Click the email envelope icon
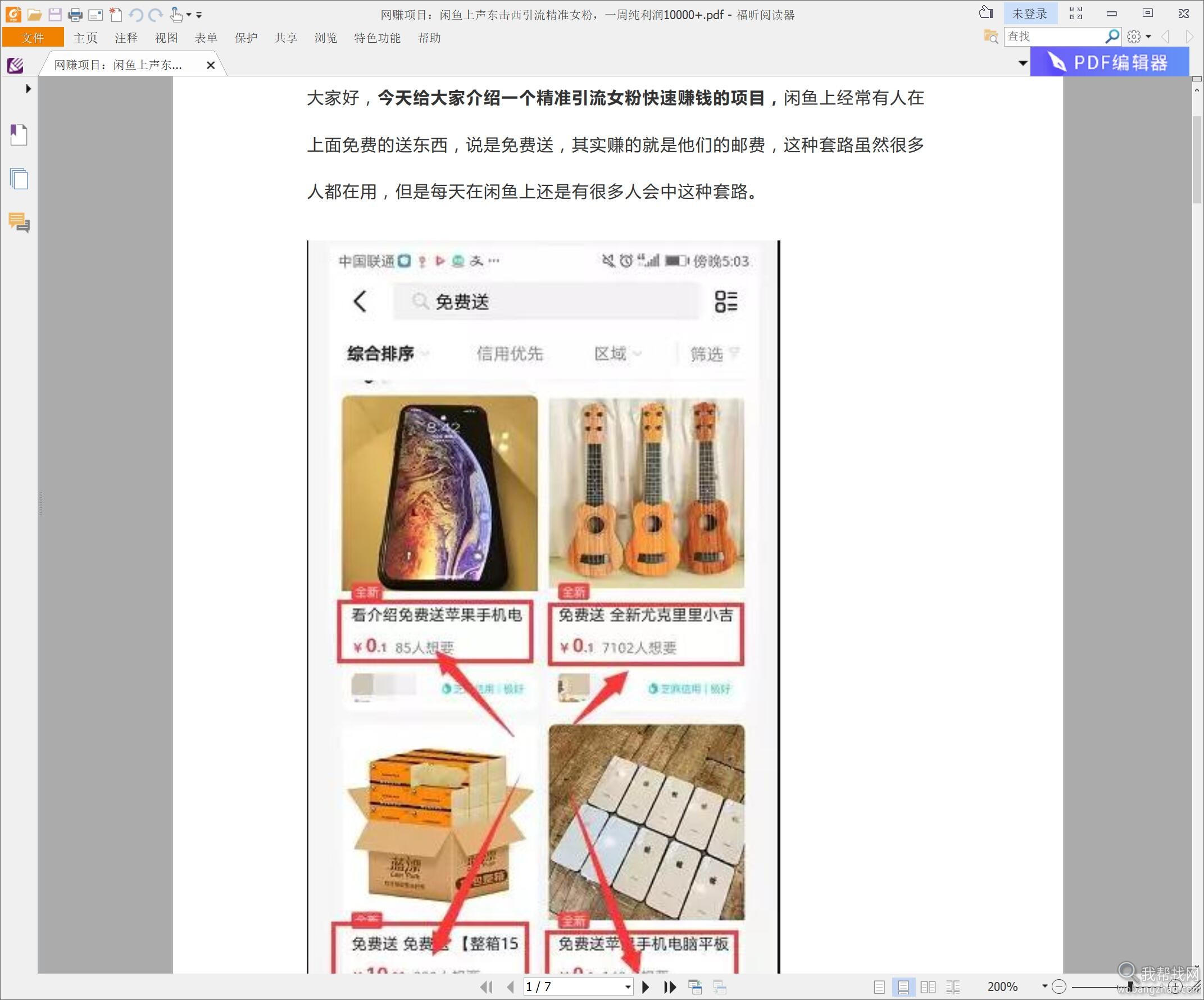 pos(95,15)
